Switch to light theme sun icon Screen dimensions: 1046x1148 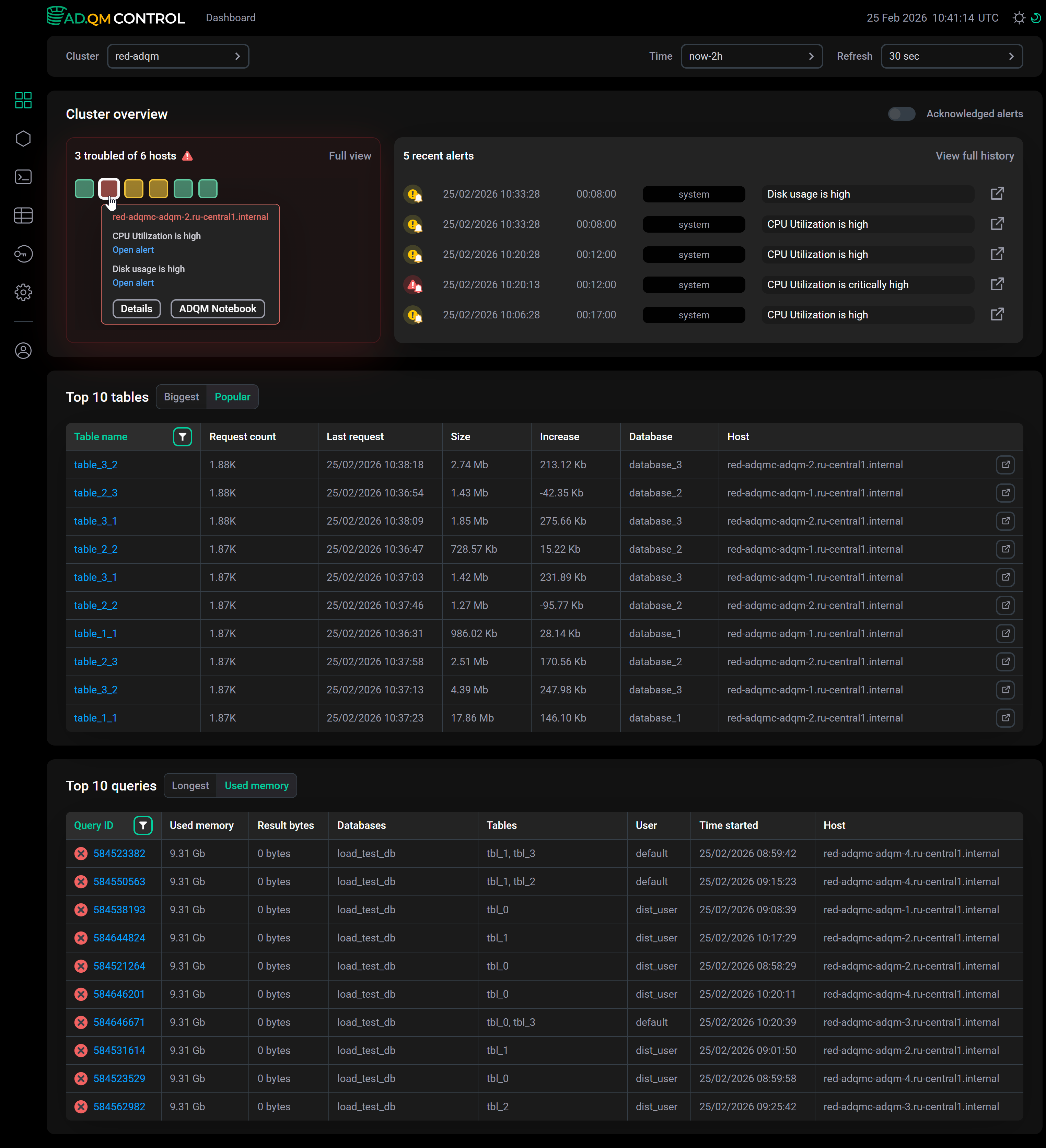click(1019, 17)
